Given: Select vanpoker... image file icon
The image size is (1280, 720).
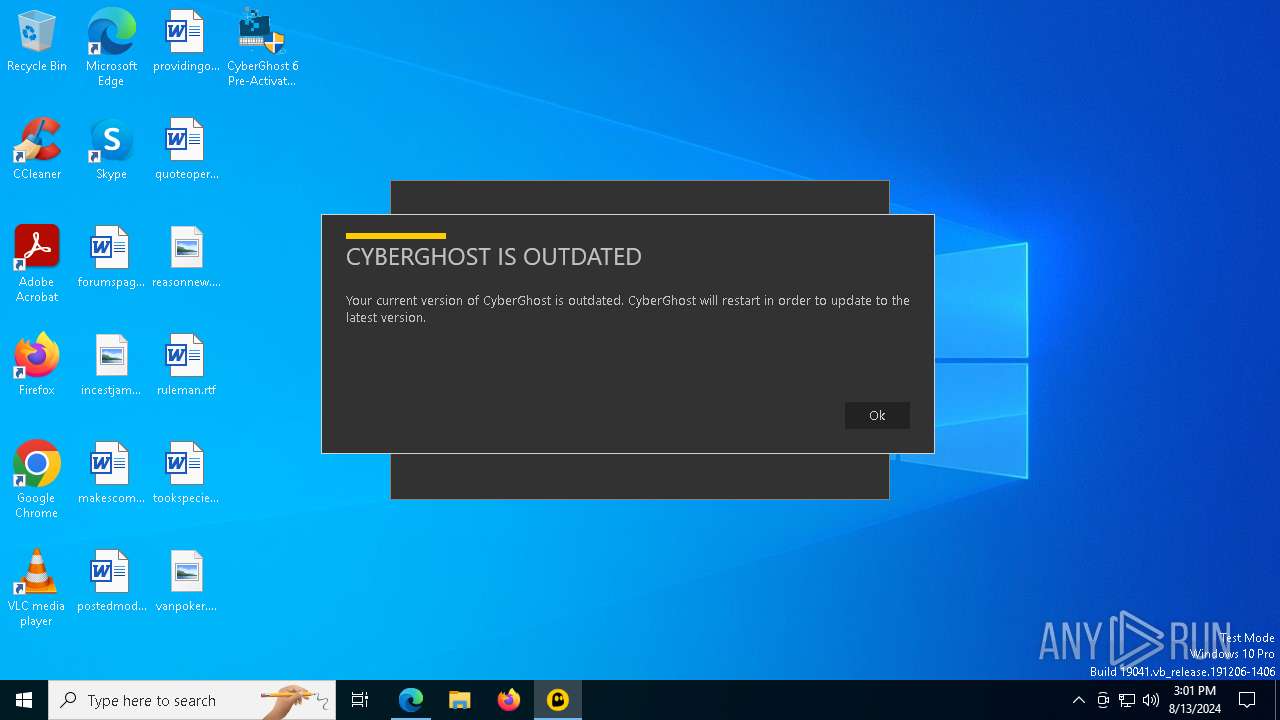Looking at the screenshot, I should point(186,582).
